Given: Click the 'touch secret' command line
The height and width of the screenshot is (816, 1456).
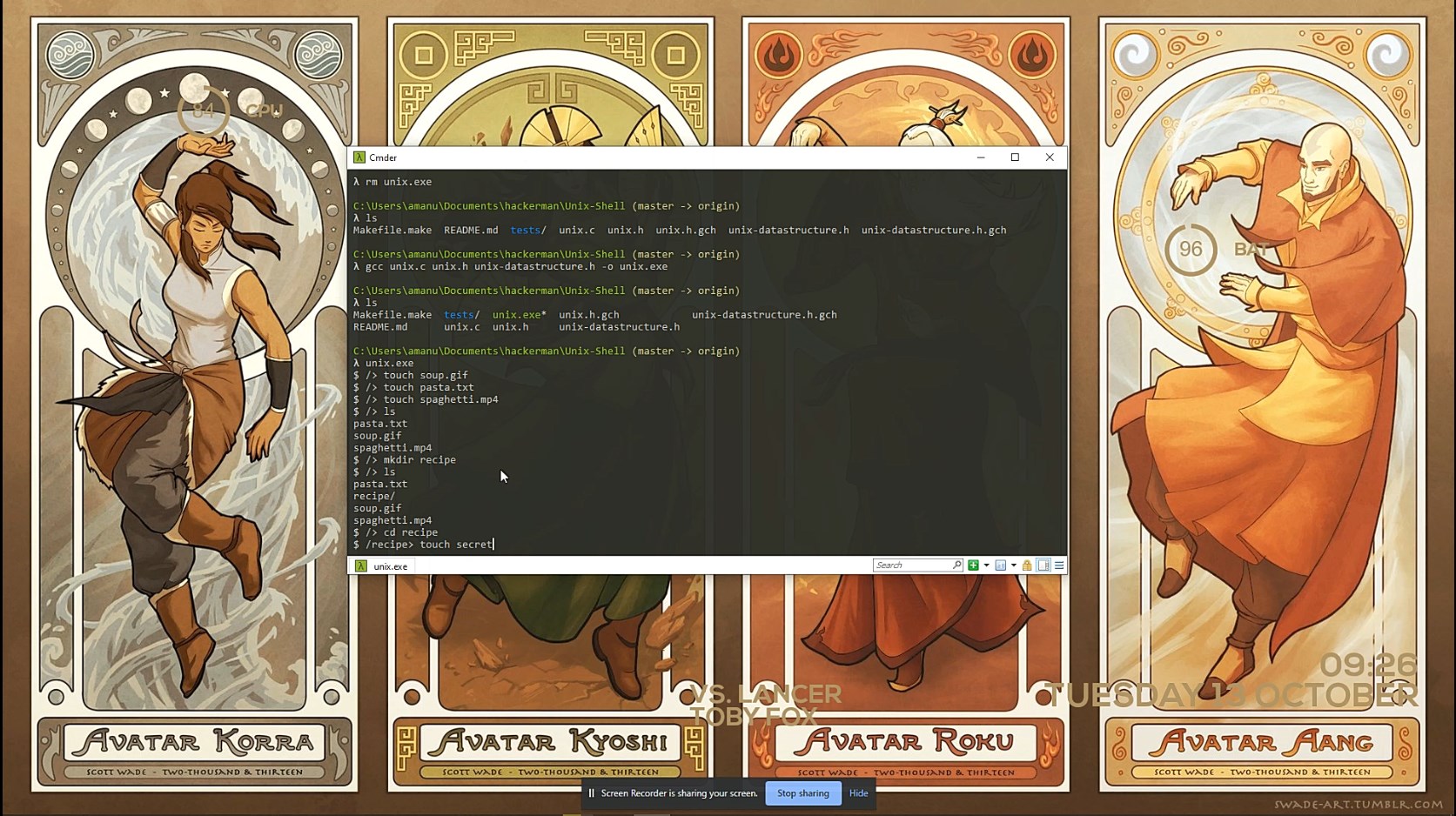Looking at the screenshot, I should coord(423,545).
